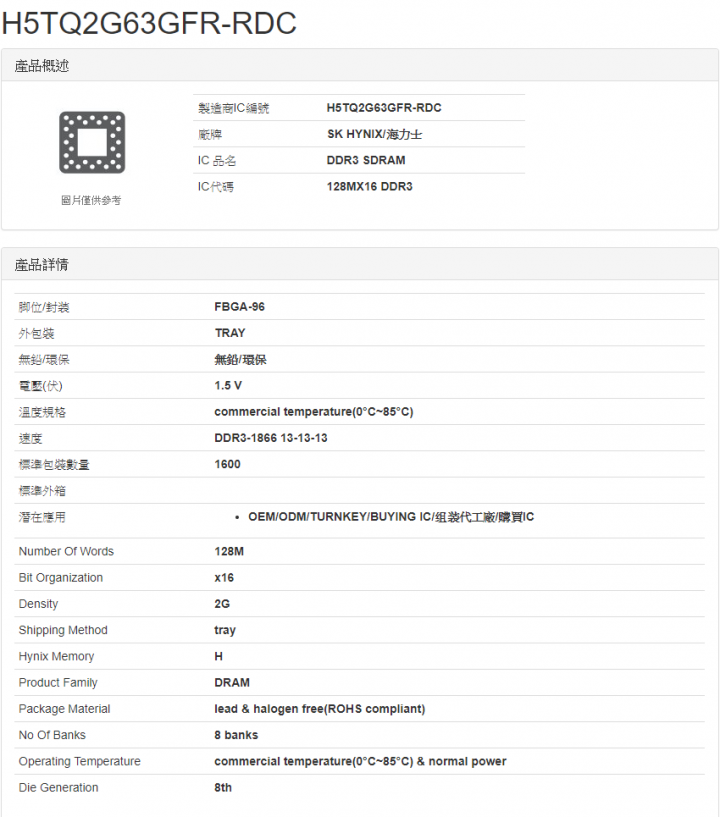The height and width of the screenshot is (817, 720).
Task: Click the BGA chip package icon
Action: [92, 142]
